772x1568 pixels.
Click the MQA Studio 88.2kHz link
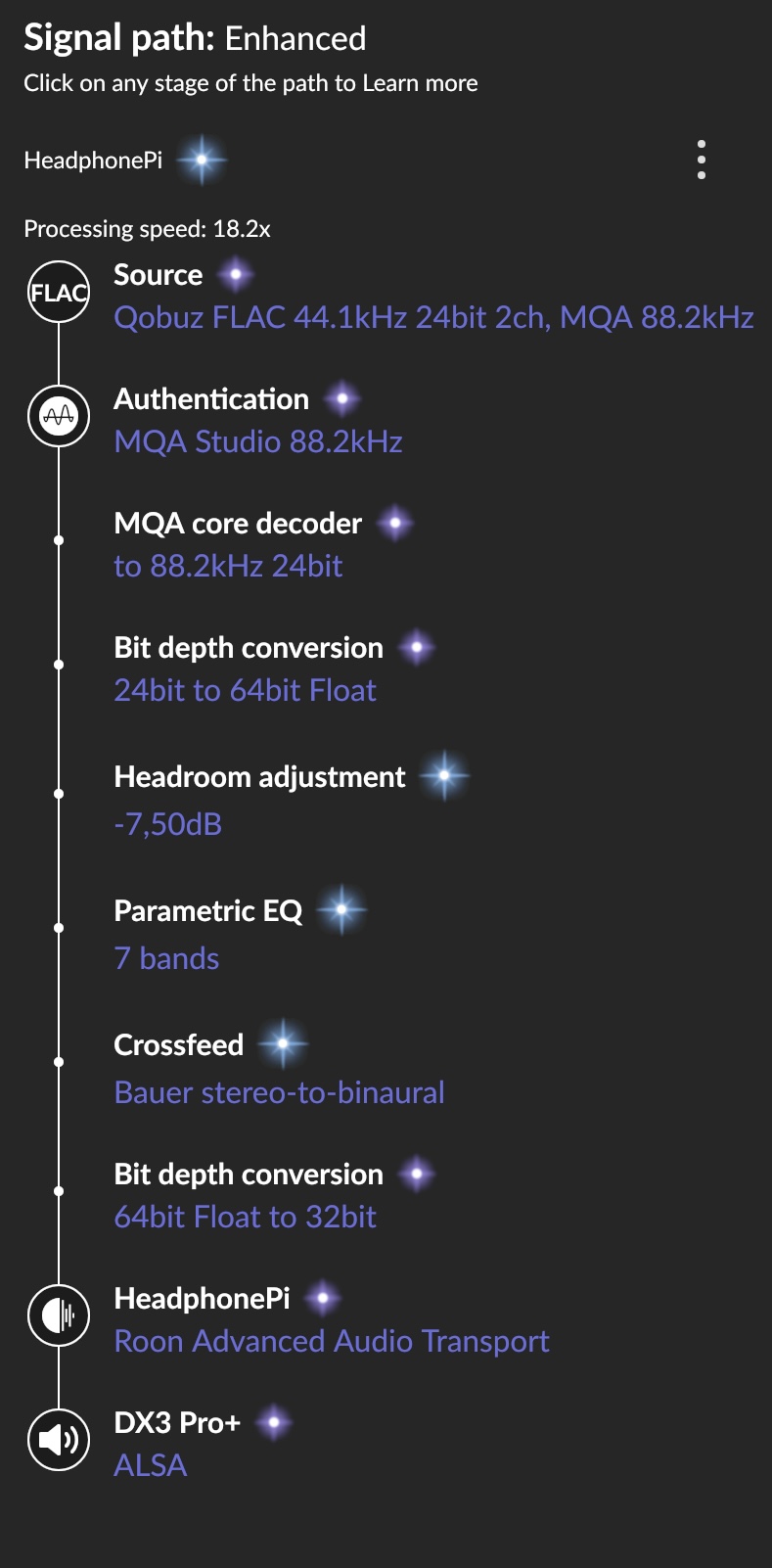[258, 441]
